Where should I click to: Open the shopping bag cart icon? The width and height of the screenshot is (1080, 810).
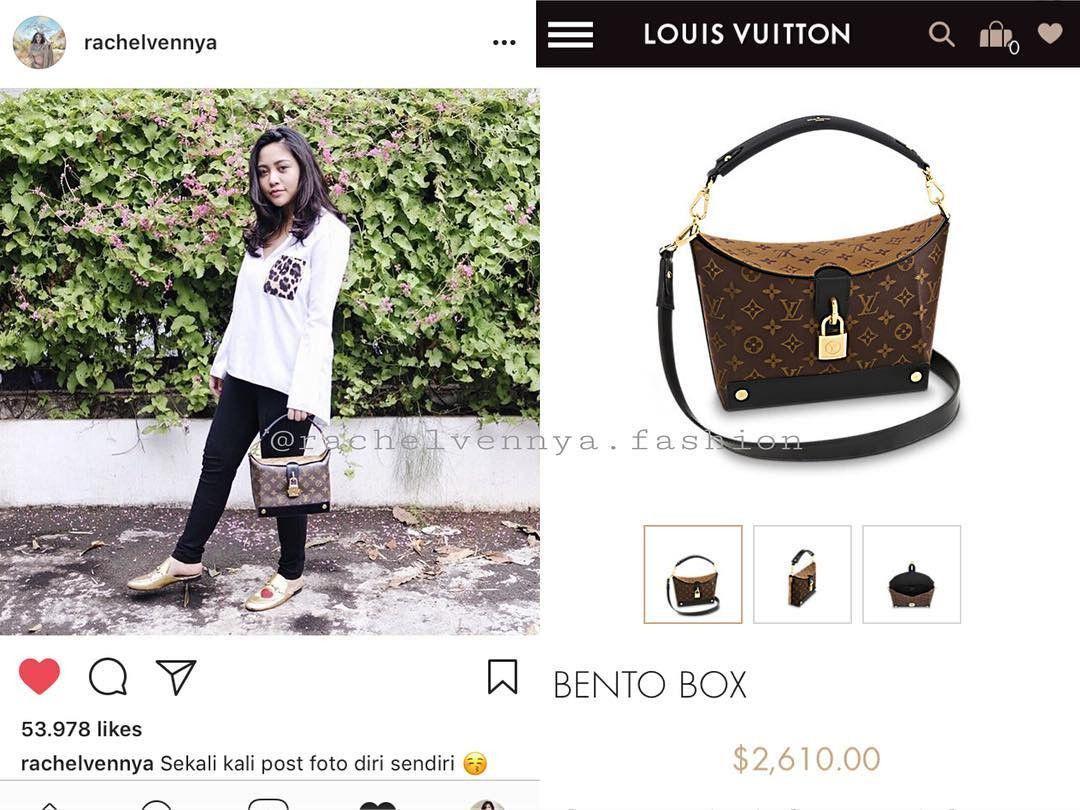pos(997,36)
